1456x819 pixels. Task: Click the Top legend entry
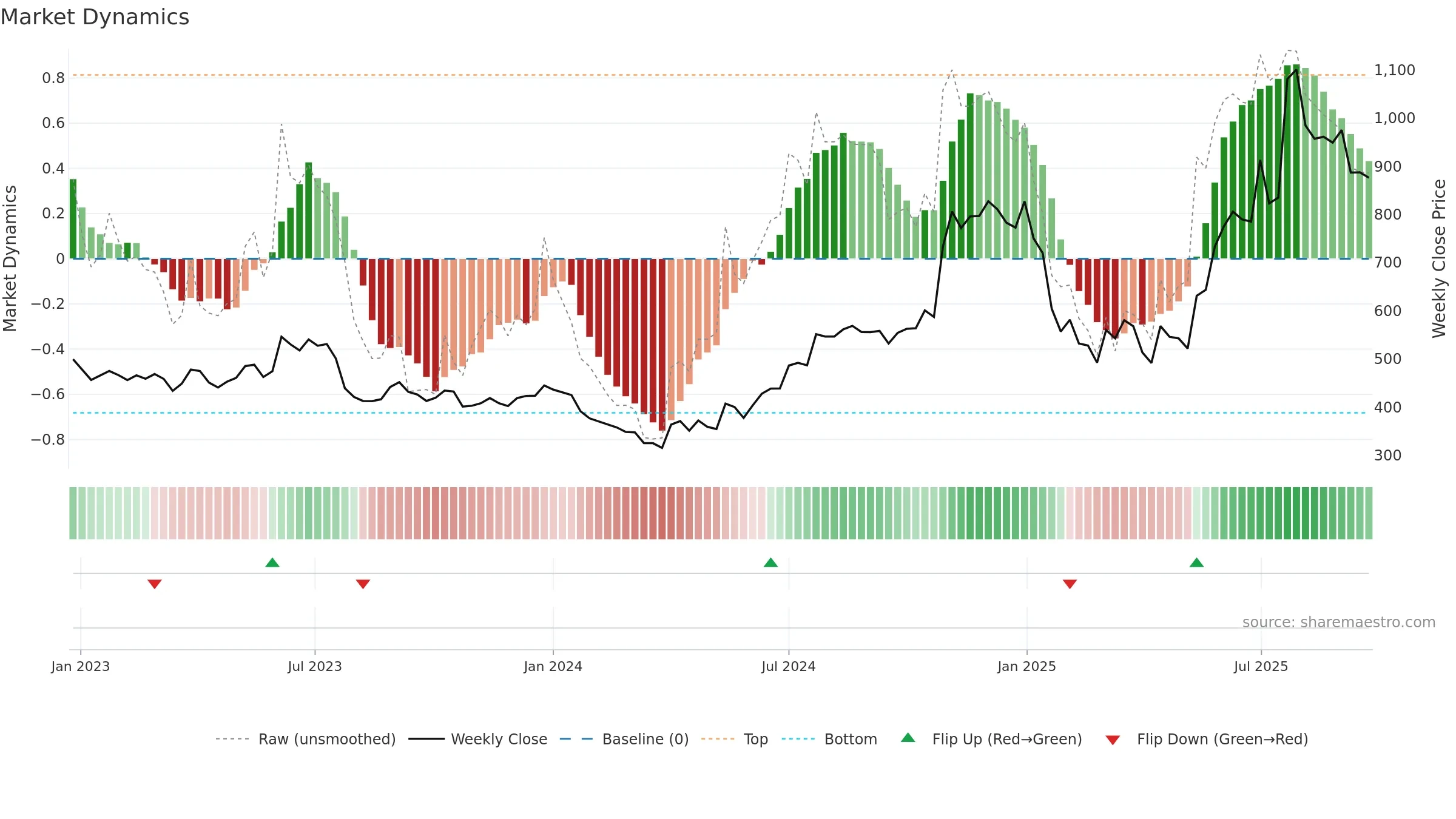pos(735,739)
